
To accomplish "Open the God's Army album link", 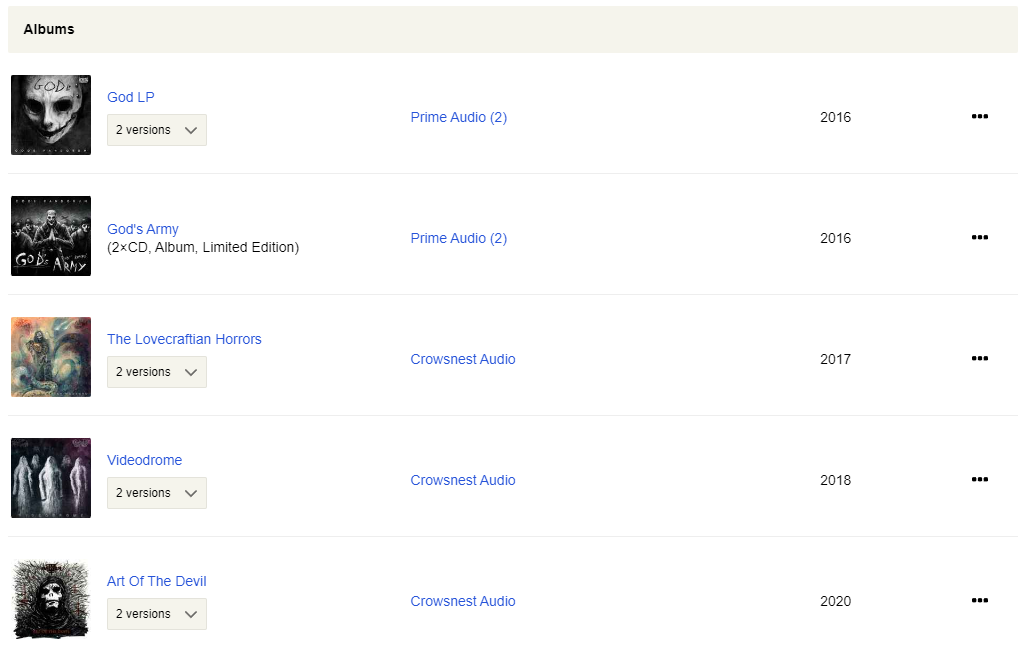I will coord(143,229).
